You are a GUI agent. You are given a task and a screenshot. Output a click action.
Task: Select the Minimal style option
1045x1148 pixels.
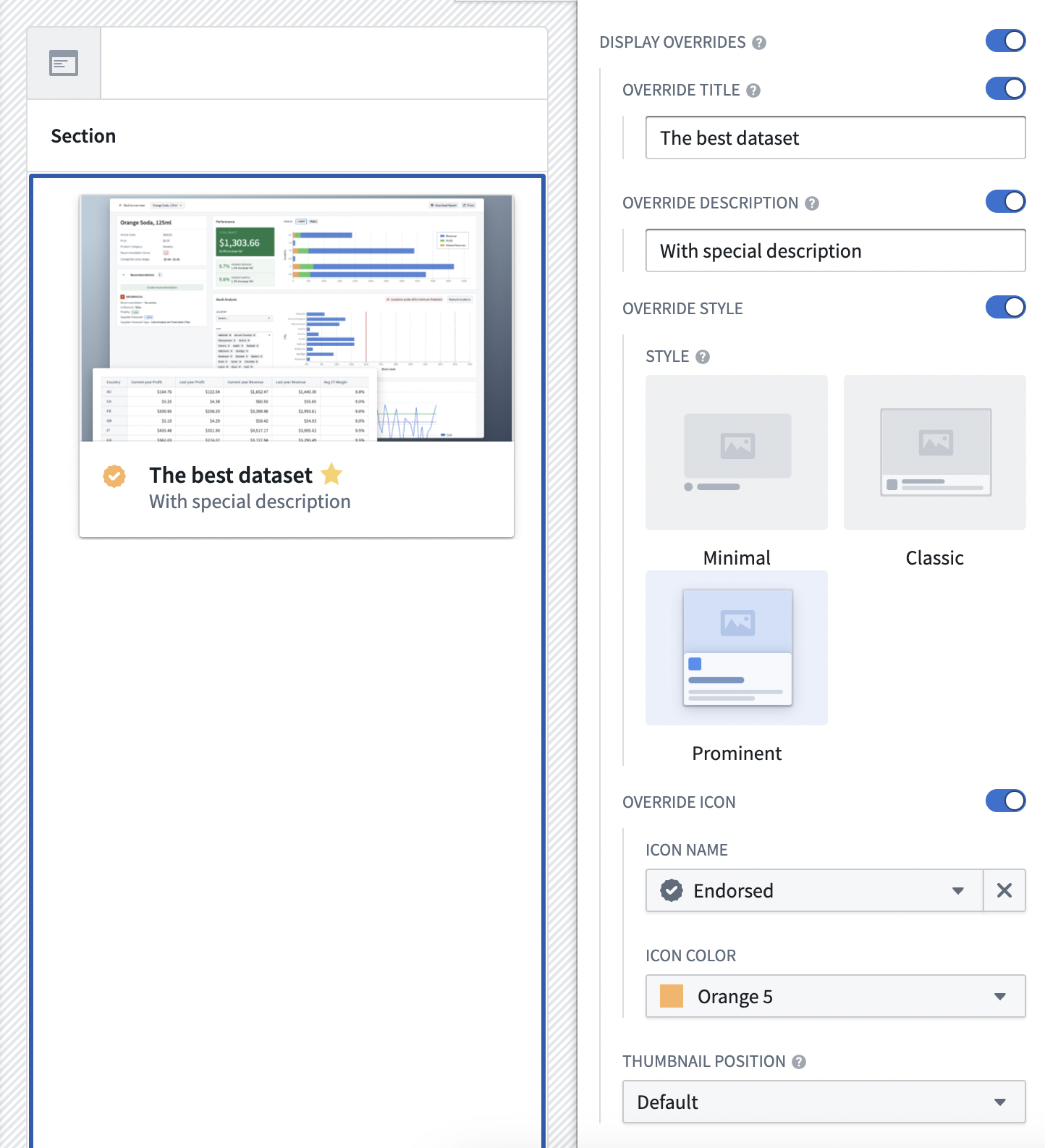737,471
